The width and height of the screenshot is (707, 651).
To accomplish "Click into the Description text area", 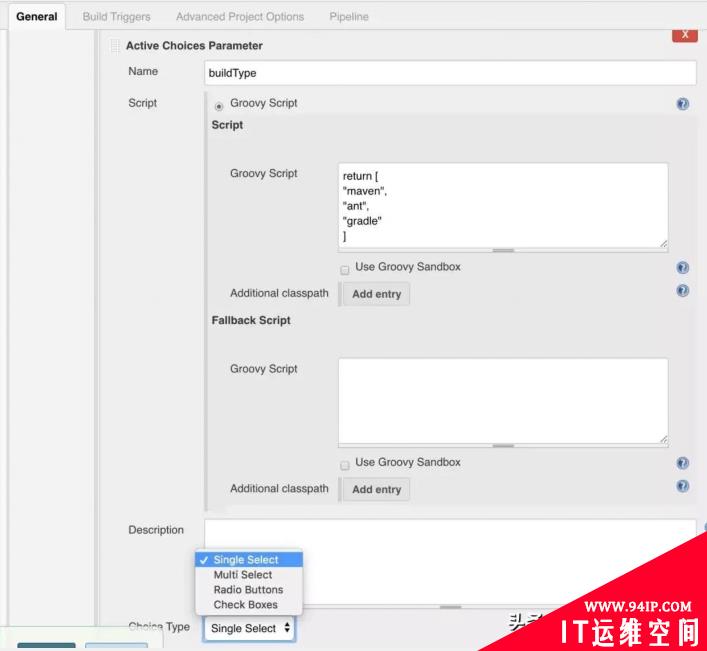I will [450, 562].
